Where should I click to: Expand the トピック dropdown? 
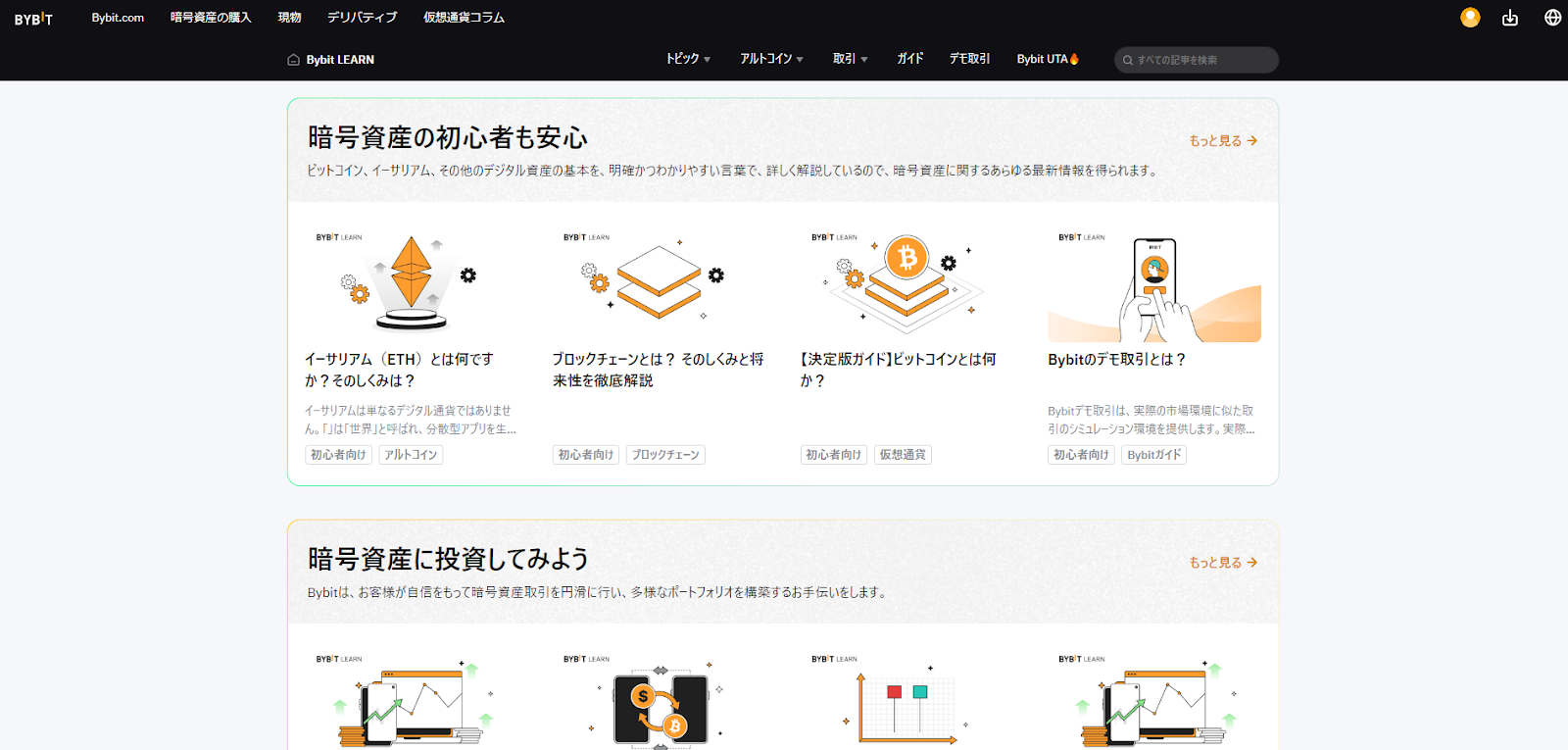(688, 59)
